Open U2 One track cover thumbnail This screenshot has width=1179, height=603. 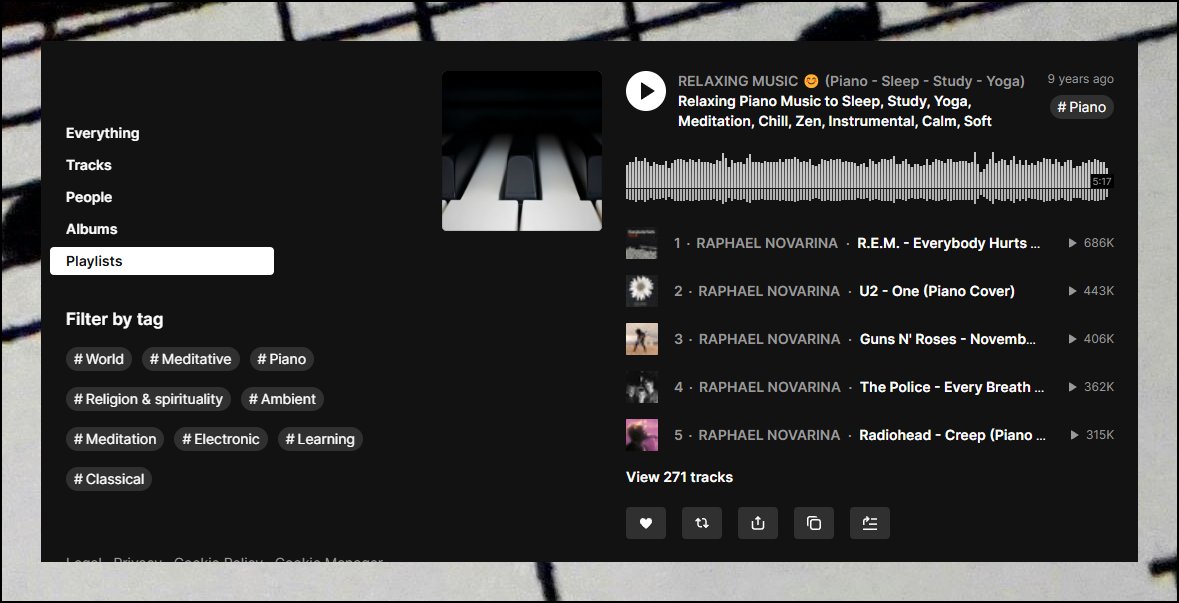click(x=642, y=291)
